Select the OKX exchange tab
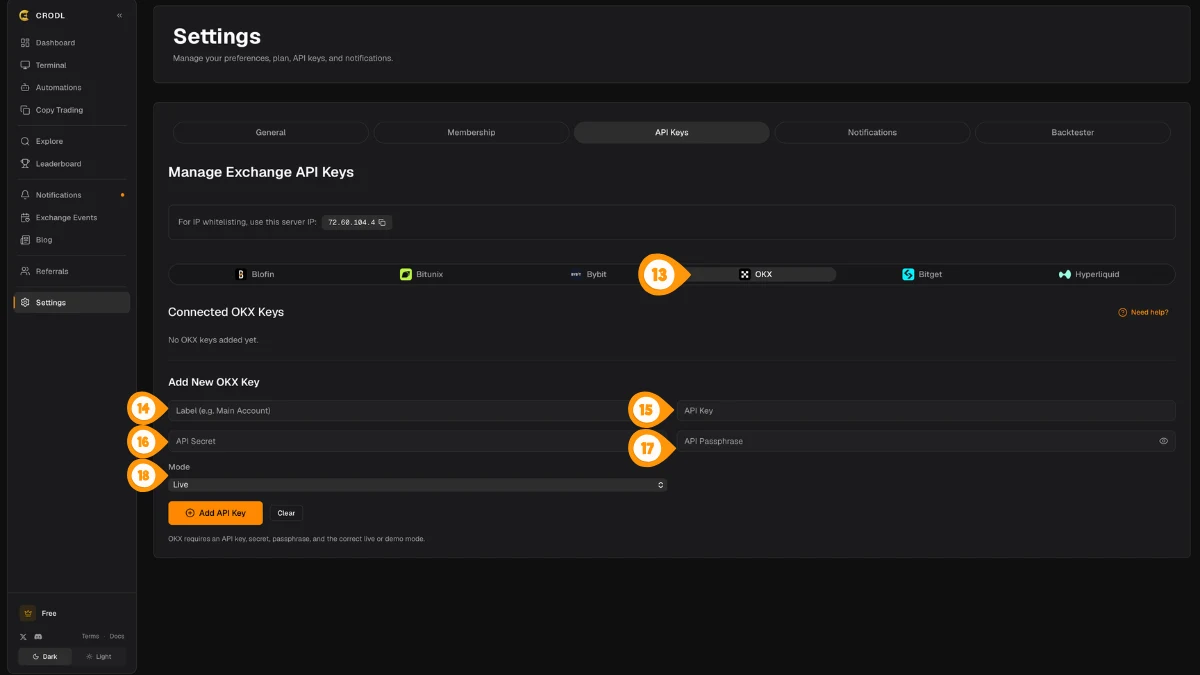This screenshot has width=1200, height=675. tap(755, 274)
